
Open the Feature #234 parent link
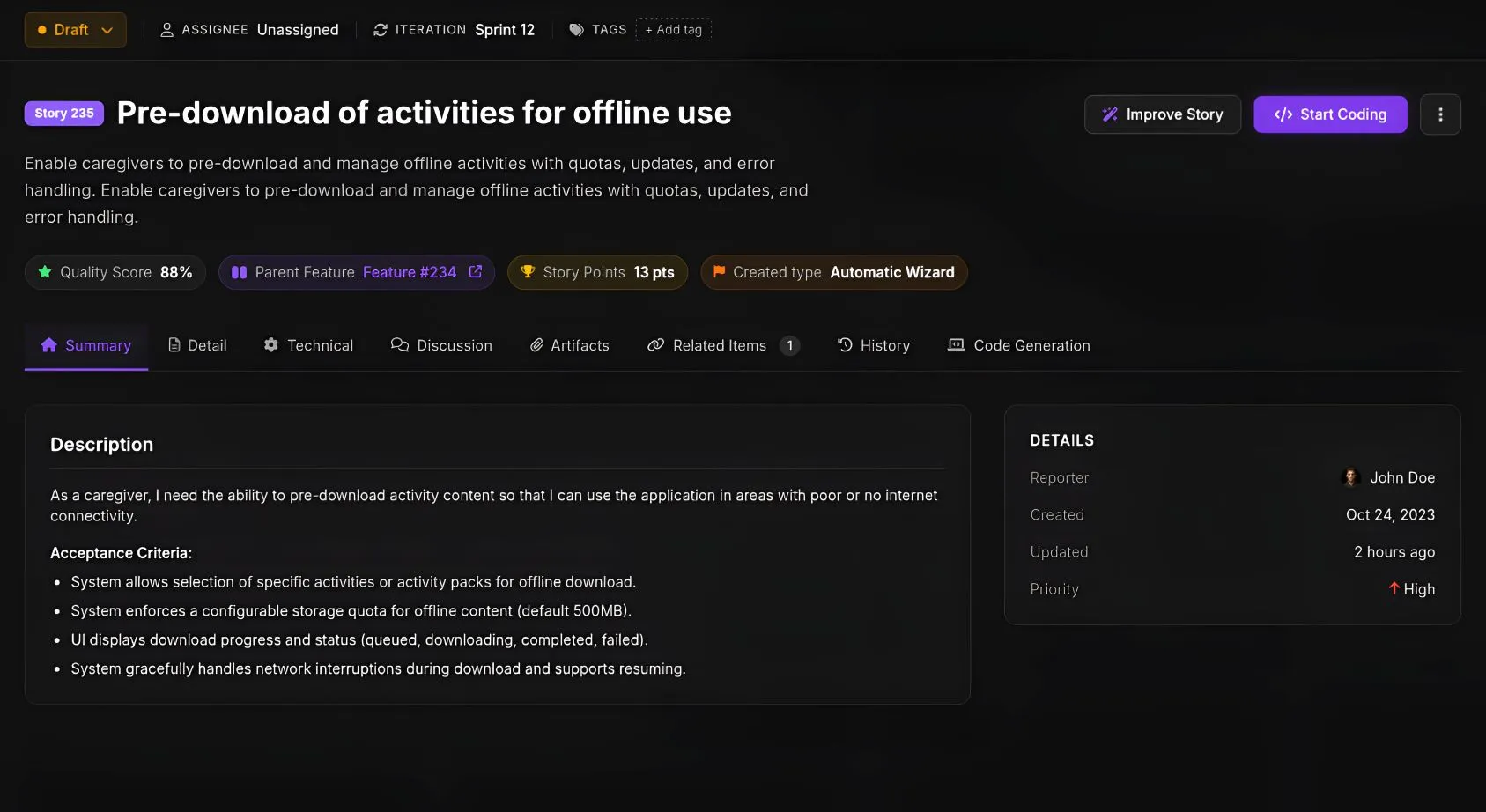[410, 272]
